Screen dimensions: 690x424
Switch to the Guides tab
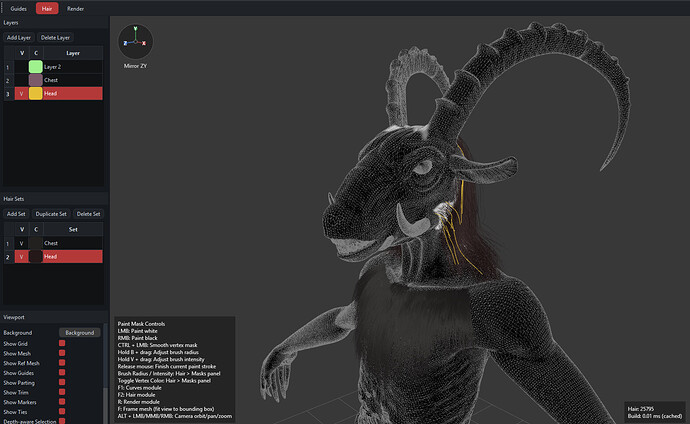[x=18, y=8]
